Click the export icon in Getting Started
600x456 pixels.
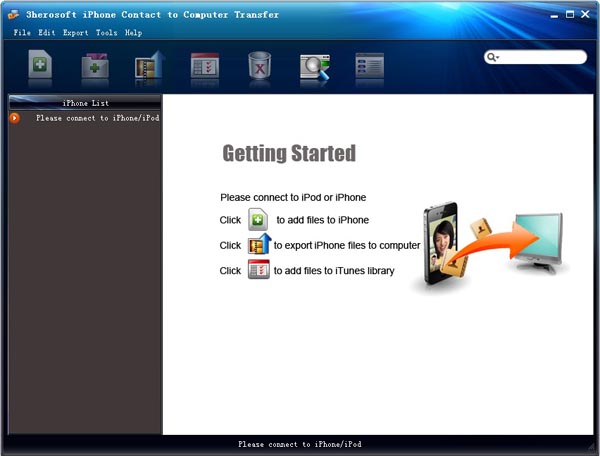coord(259,245)
